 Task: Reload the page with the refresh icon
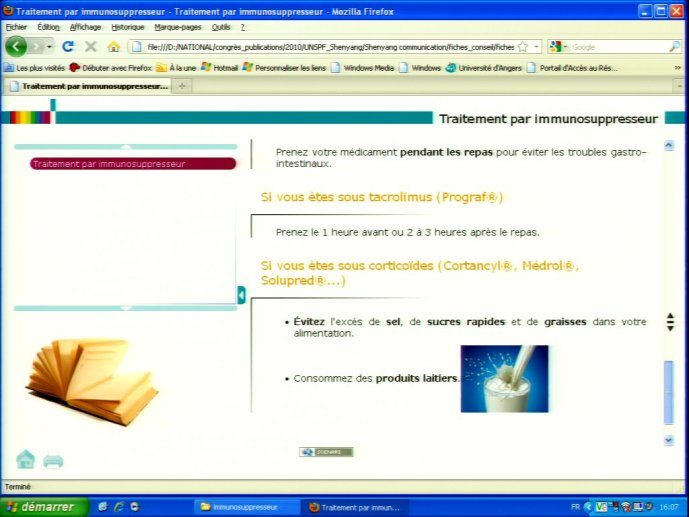coord(68,47)
